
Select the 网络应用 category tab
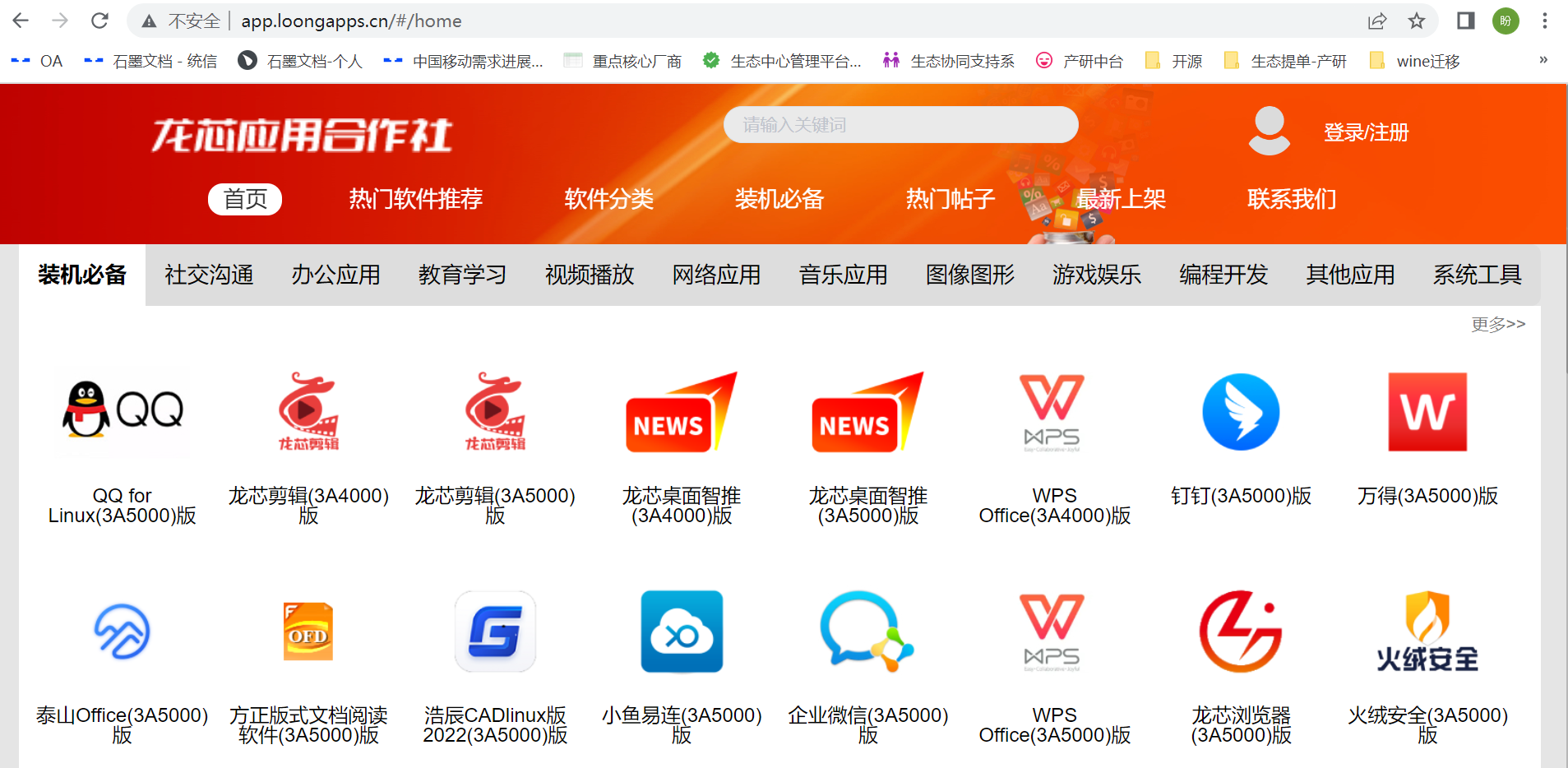point(716,275)
